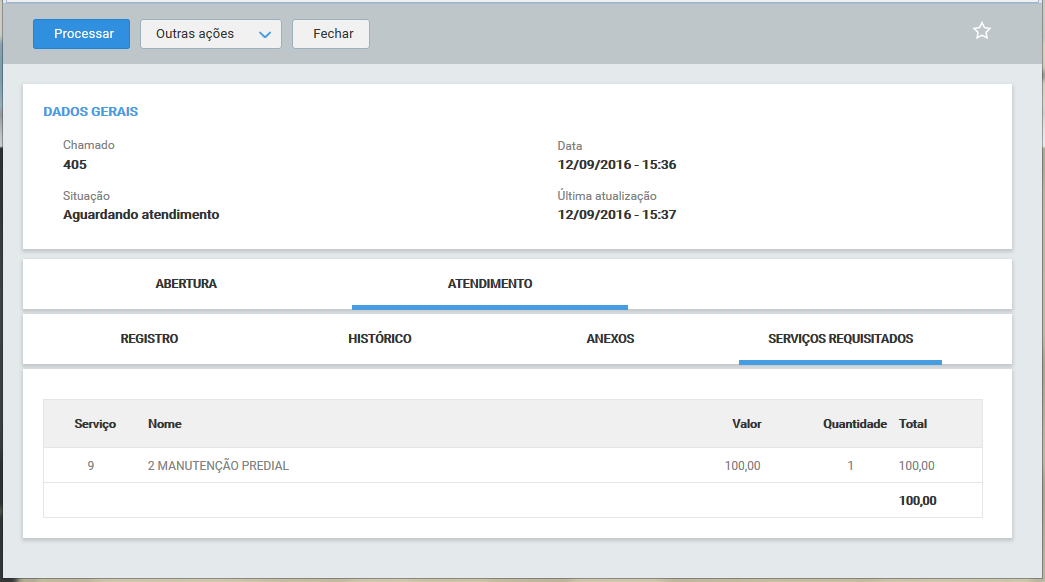Expand the Outras ações dropdown
The width and height of the screenshot is (1045, 582).
pos(210,34)
